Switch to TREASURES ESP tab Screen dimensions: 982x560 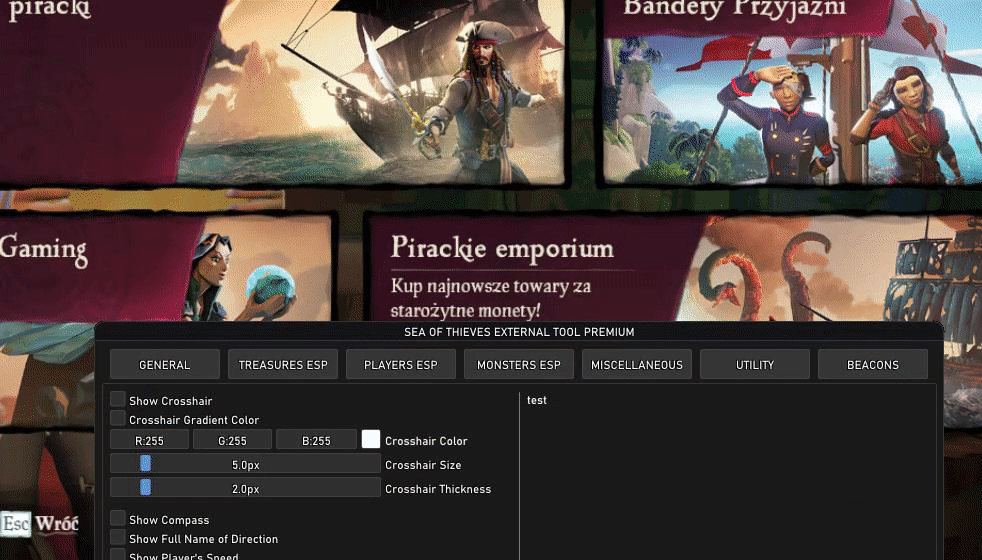[282, 365]
